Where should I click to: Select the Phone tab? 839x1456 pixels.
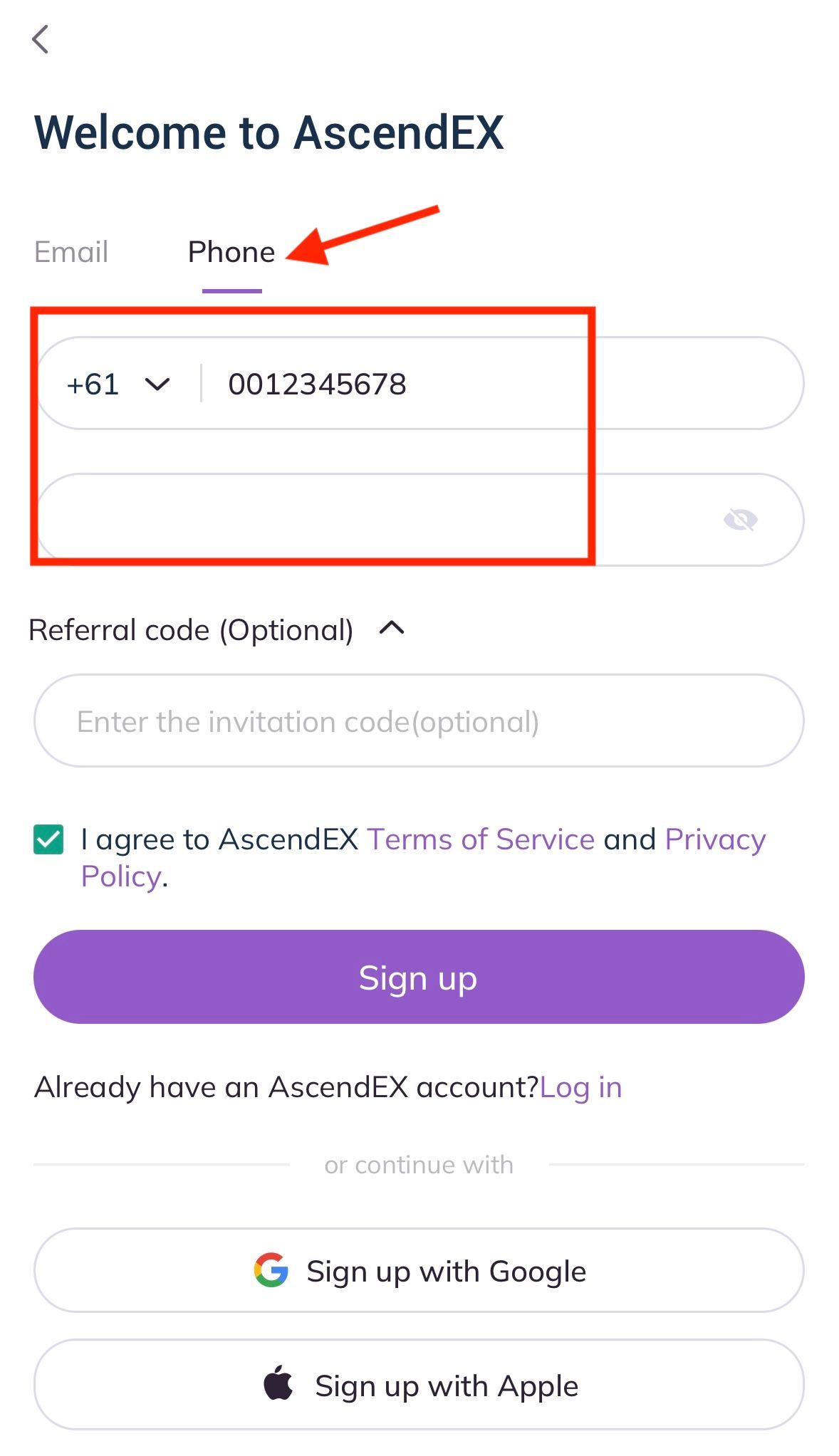click(231, 252)
